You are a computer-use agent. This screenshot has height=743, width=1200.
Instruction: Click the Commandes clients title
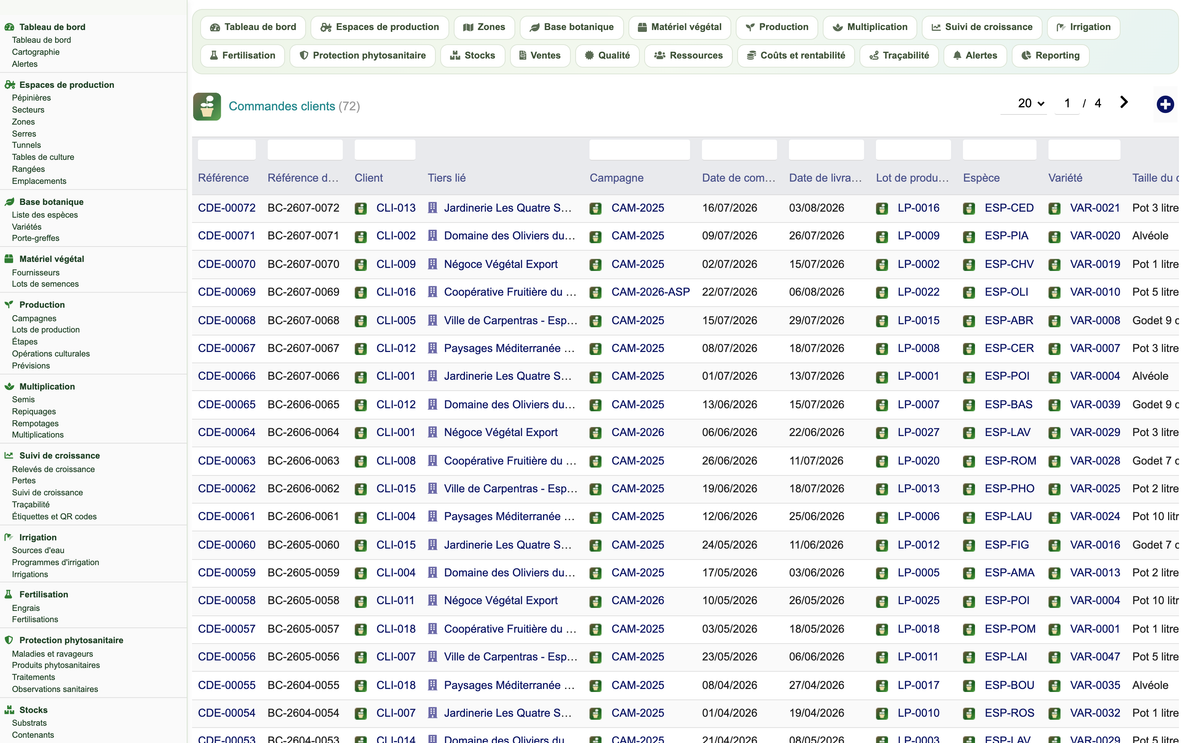[282, 106]
